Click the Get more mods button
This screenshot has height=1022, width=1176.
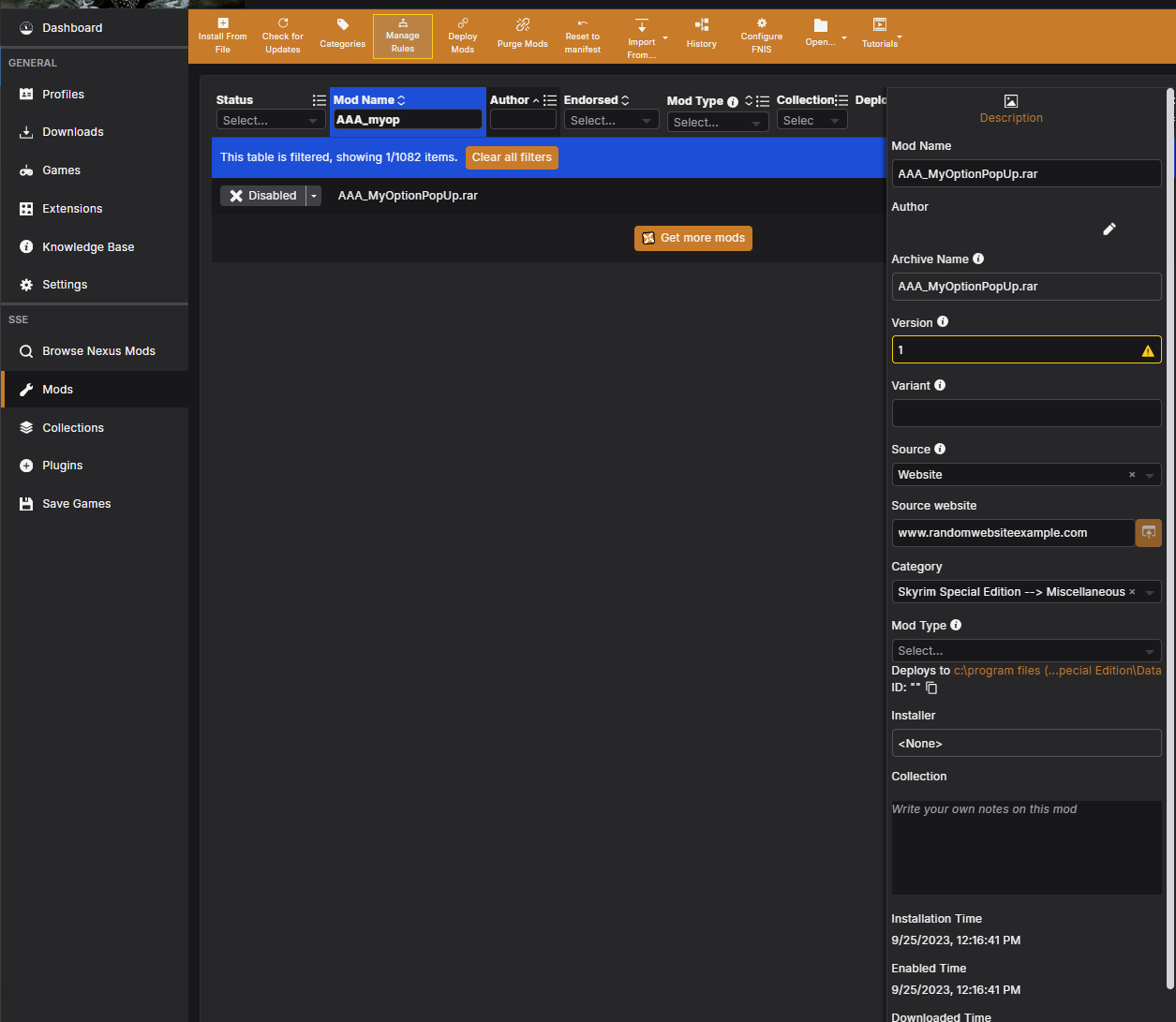point(693,238)
